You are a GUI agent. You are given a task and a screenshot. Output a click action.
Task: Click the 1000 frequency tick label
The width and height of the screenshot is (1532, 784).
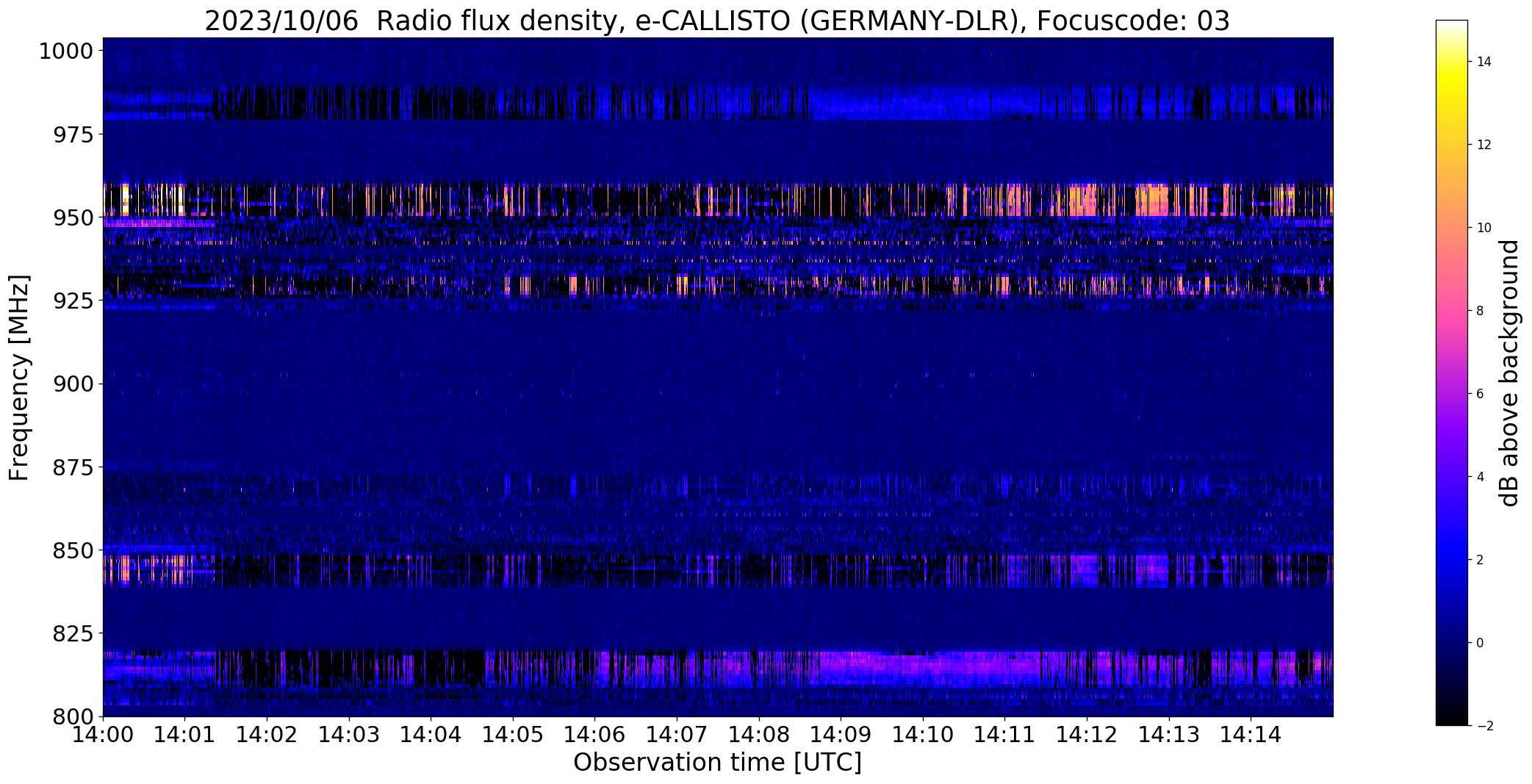pyautogui.click(x=66, y=51)
